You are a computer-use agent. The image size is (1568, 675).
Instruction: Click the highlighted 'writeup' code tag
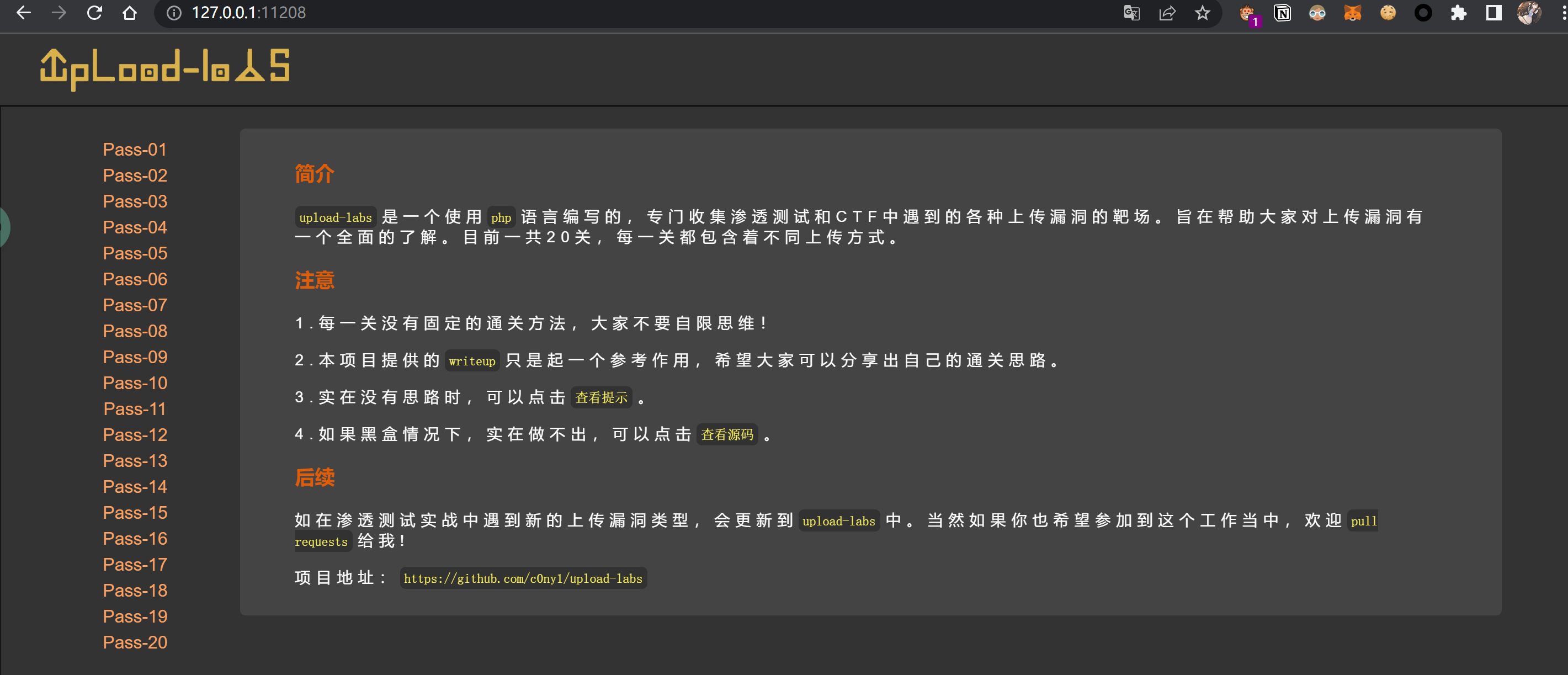tap(472, 361)
